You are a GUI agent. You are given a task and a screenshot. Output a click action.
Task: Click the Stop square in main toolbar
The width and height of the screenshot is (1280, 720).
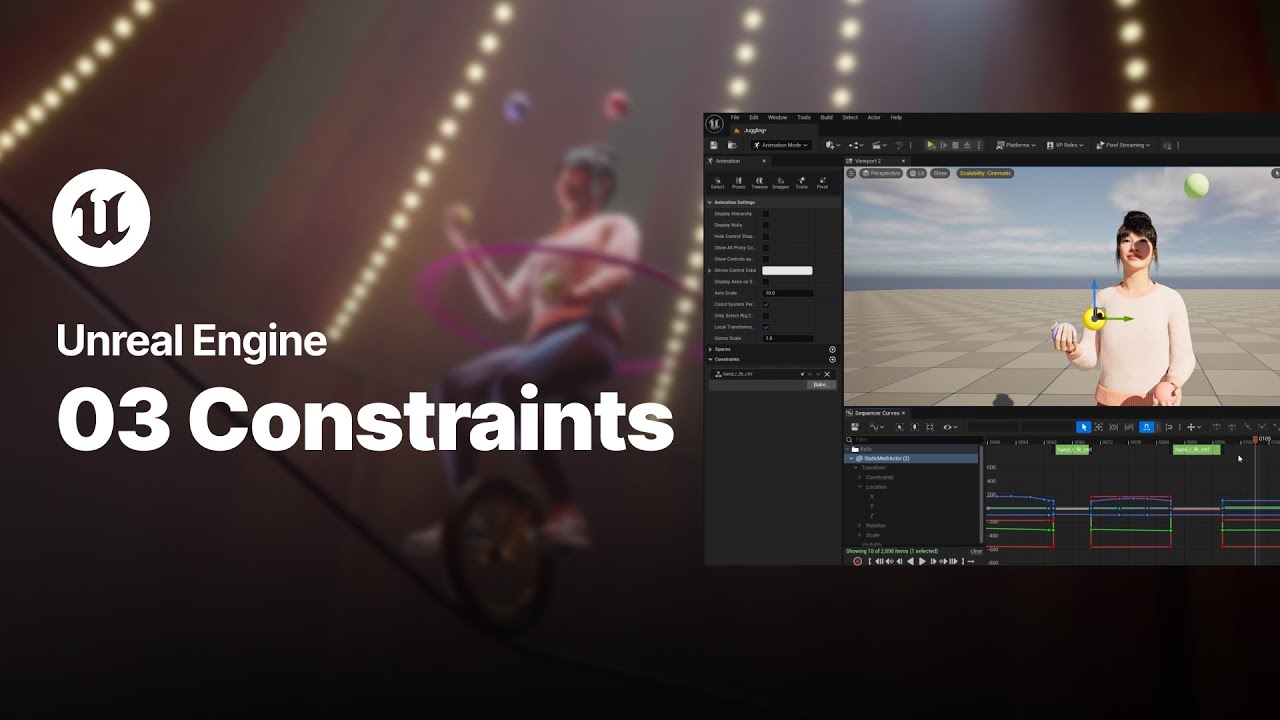[955, 145]
